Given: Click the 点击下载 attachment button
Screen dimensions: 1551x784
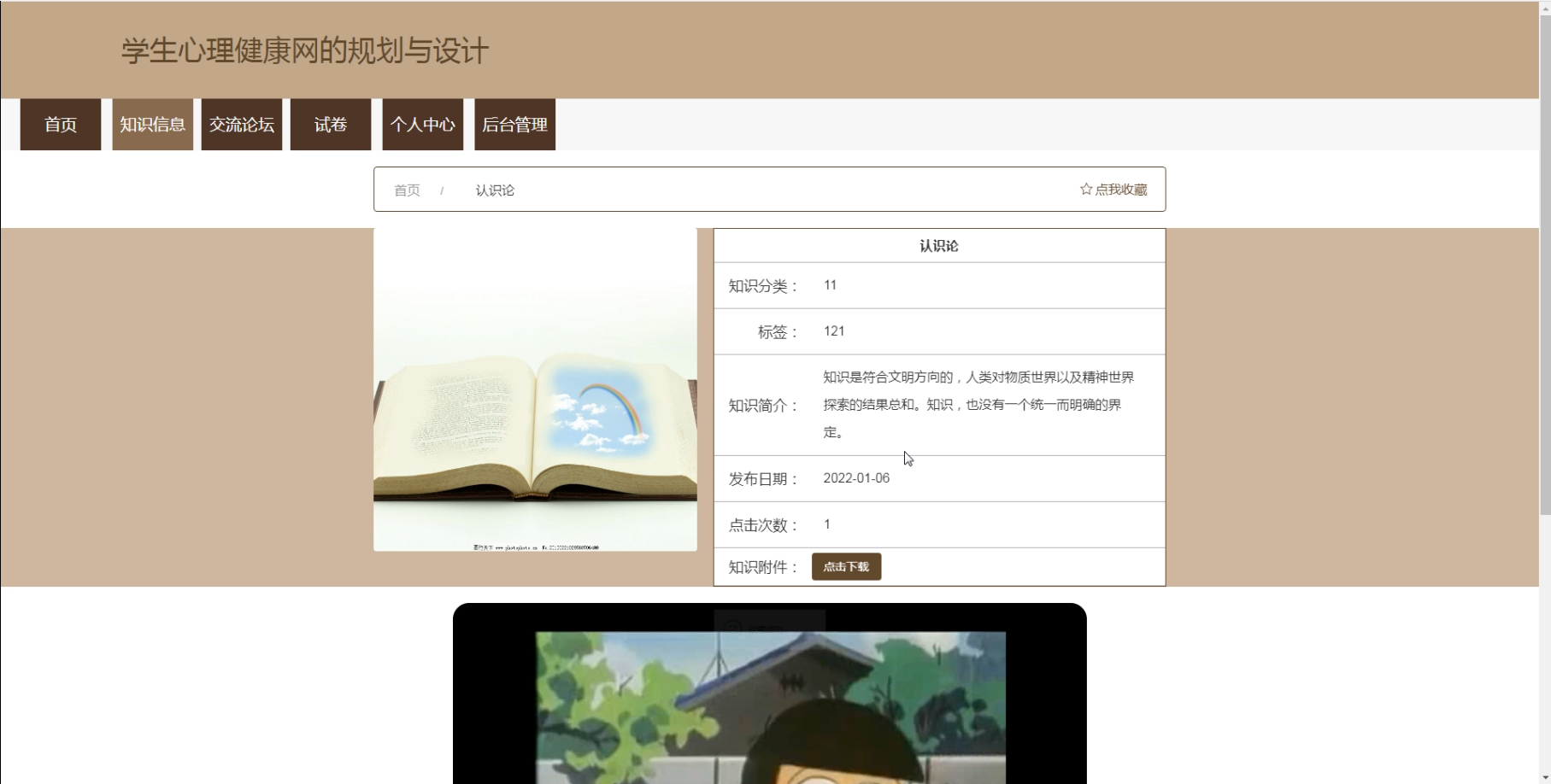Looking at the screenshot, I should click(x=846, y=567).
